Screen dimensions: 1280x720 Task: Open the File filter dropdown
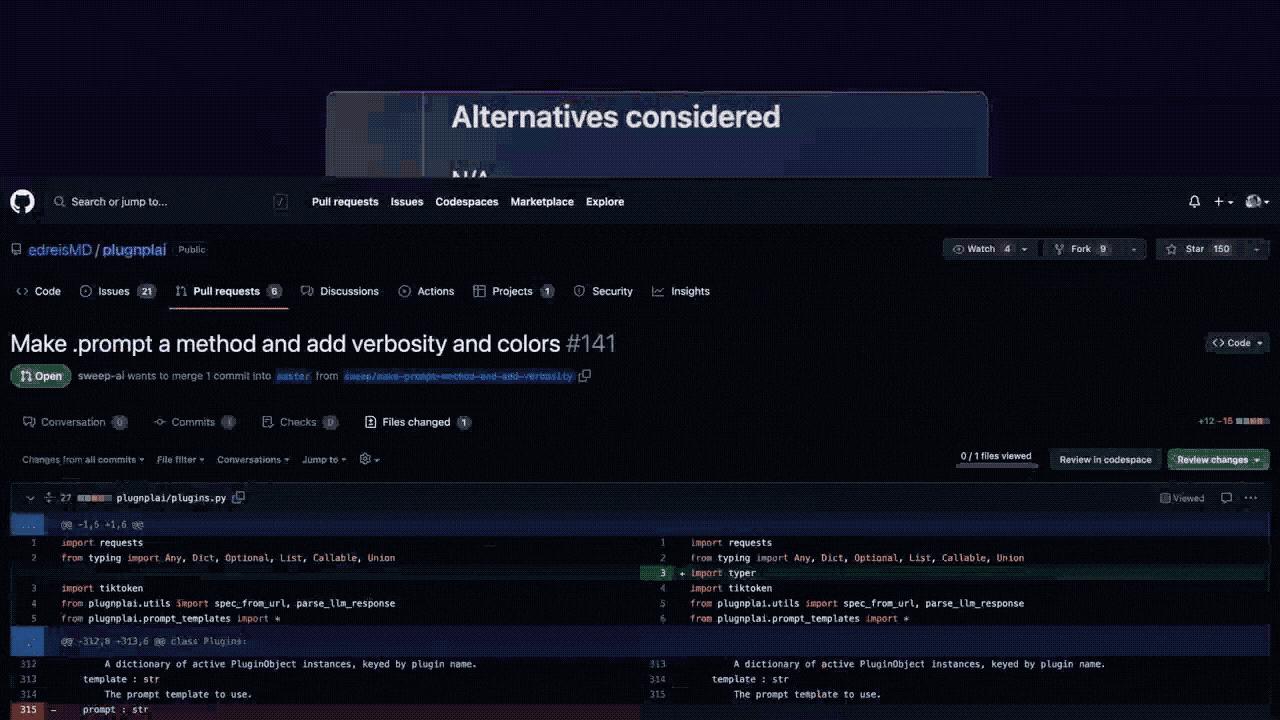pyautogui.click(x=180, y=459)
